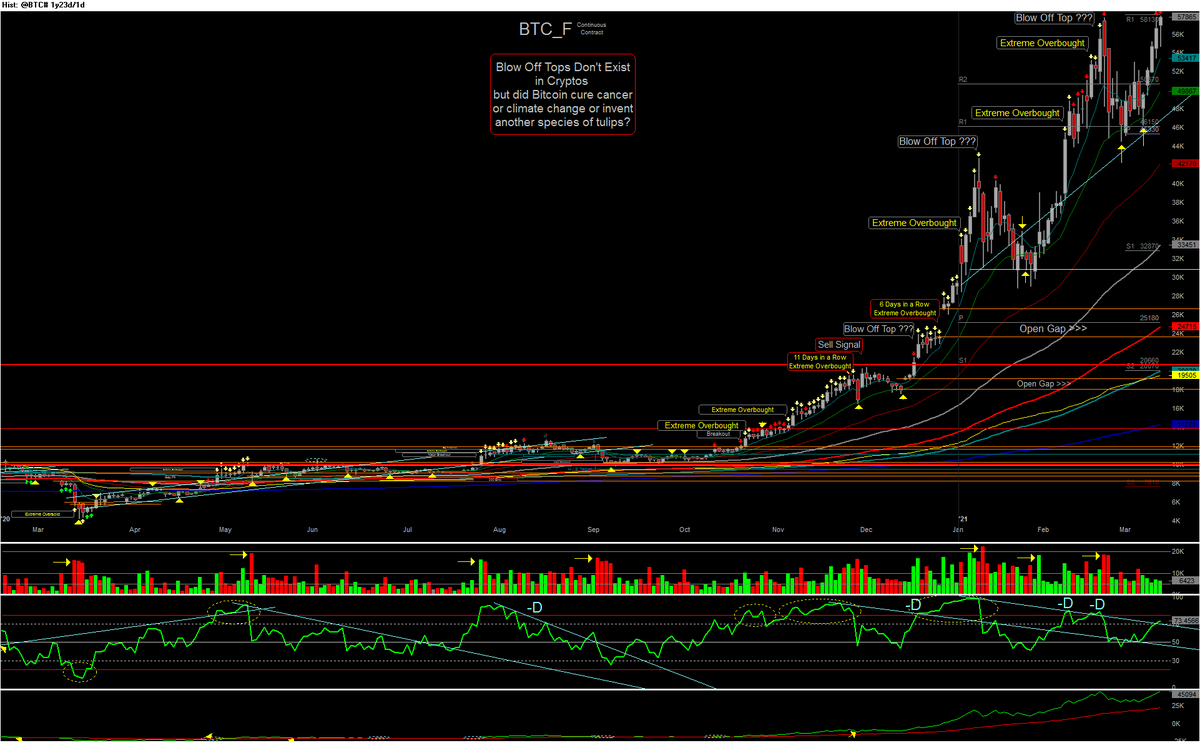
Task: Click the yellow 19505 price tag
Action: tap(1187, 375)
